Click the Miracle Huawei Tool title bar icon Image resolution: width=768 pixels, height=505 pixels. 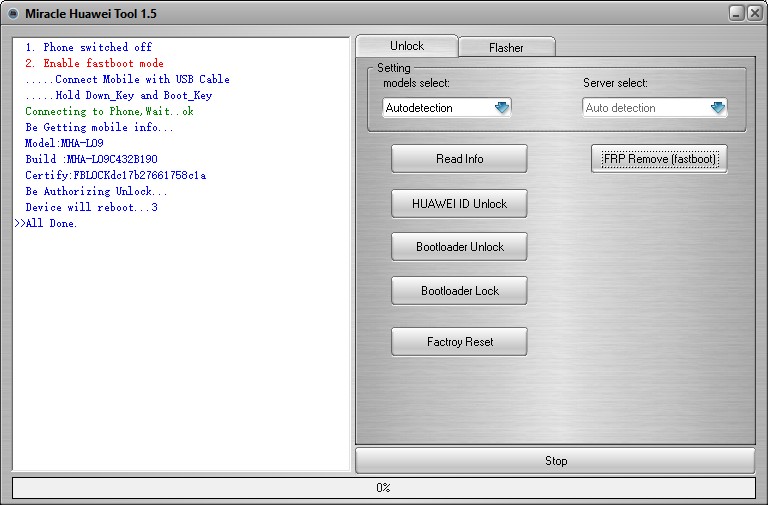tap(13, 14)
